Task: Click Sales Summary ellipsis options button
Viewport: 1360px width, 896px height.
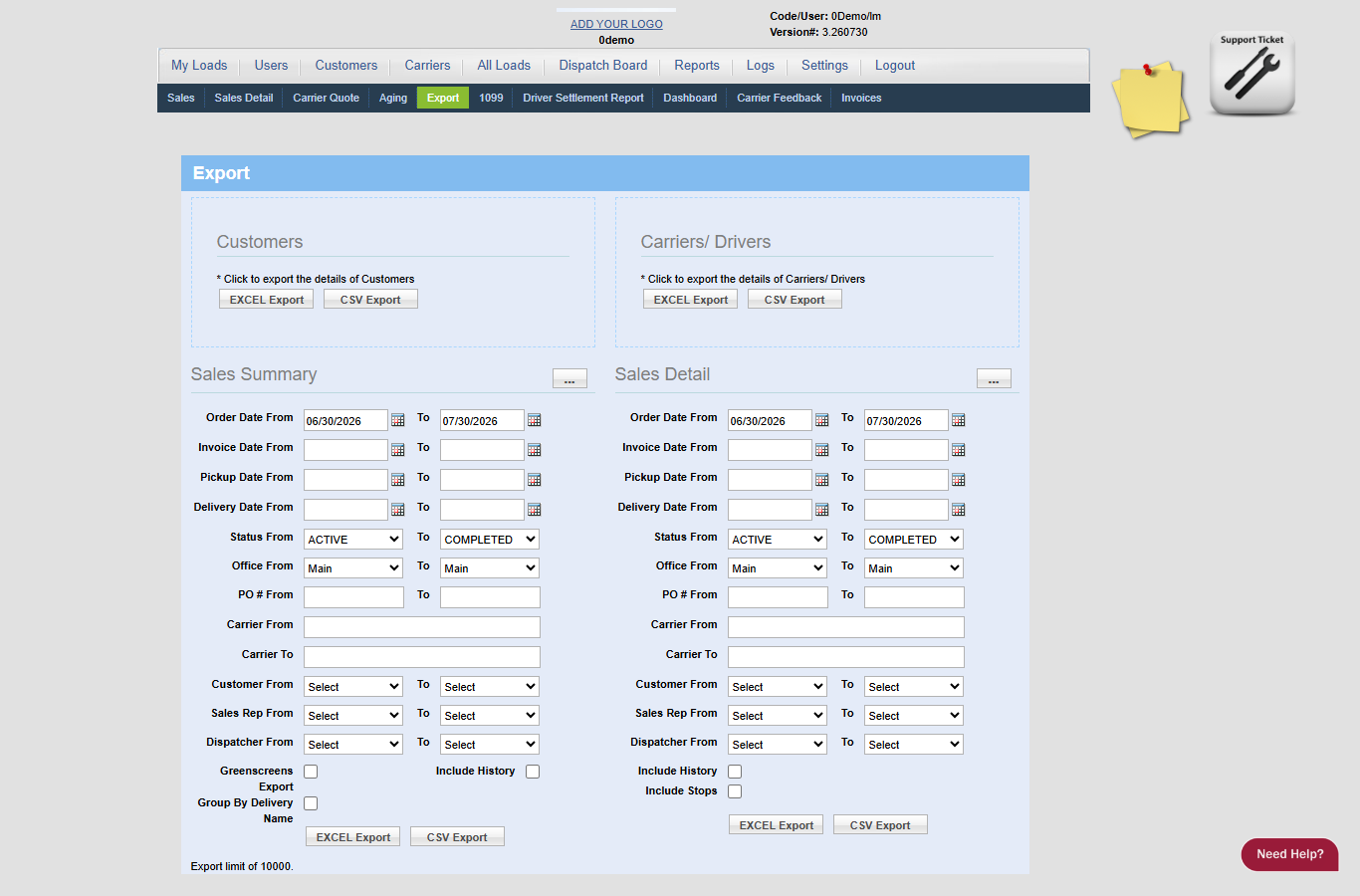Action: (569, 378)
